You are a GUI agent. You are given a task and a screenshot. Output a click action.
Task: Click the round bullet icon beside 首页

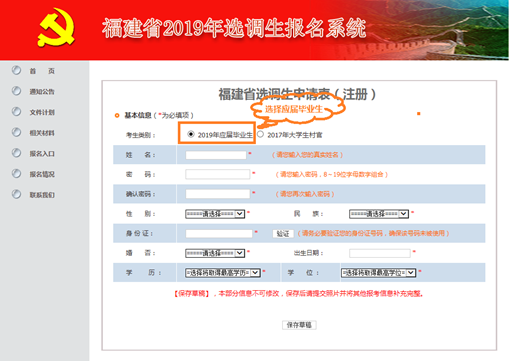click(16, 70)
